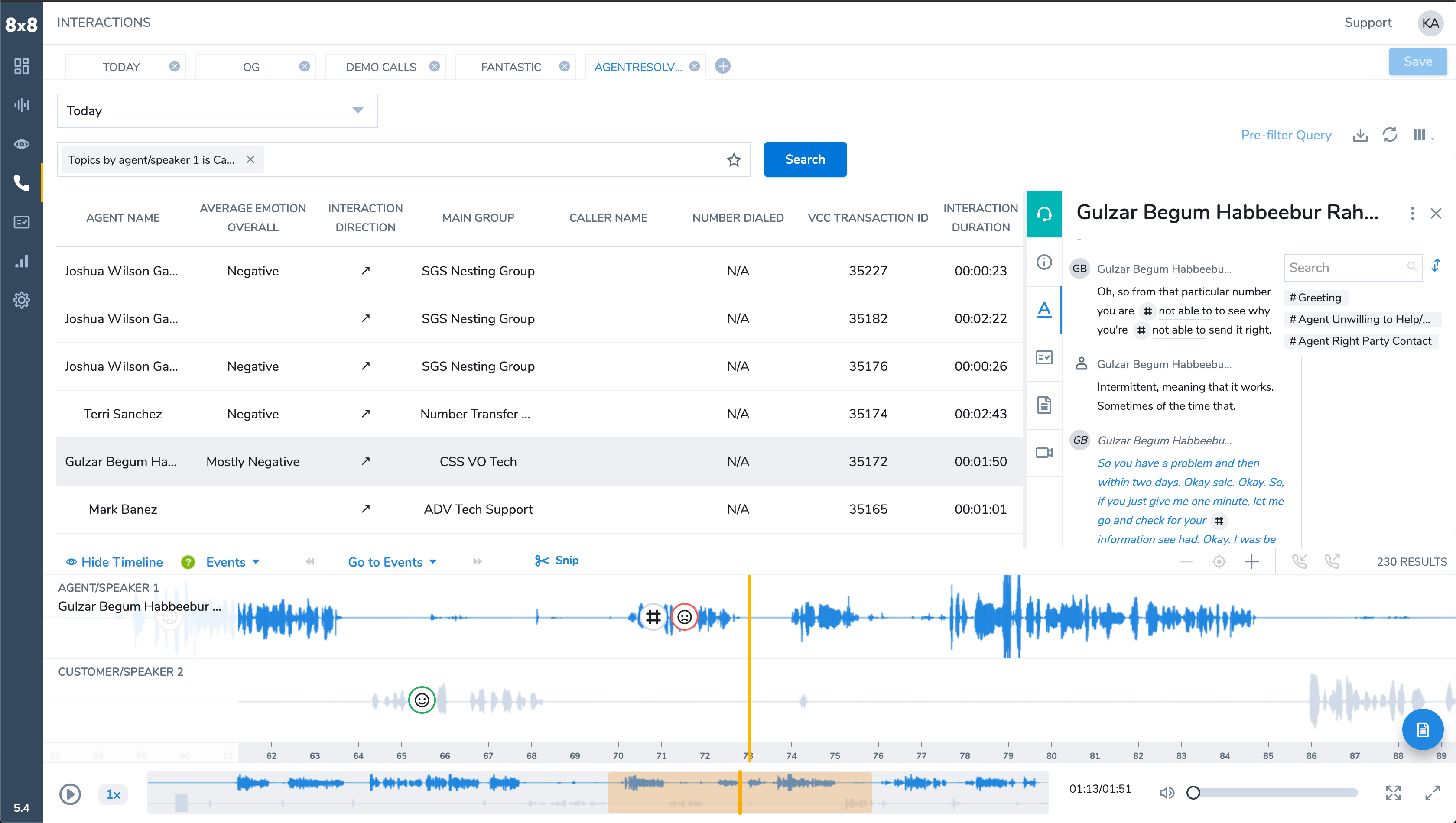1456x823 pixels.
Task: Toggle fullscreen corners icon in player
Action: click(x=1393, y=793)
